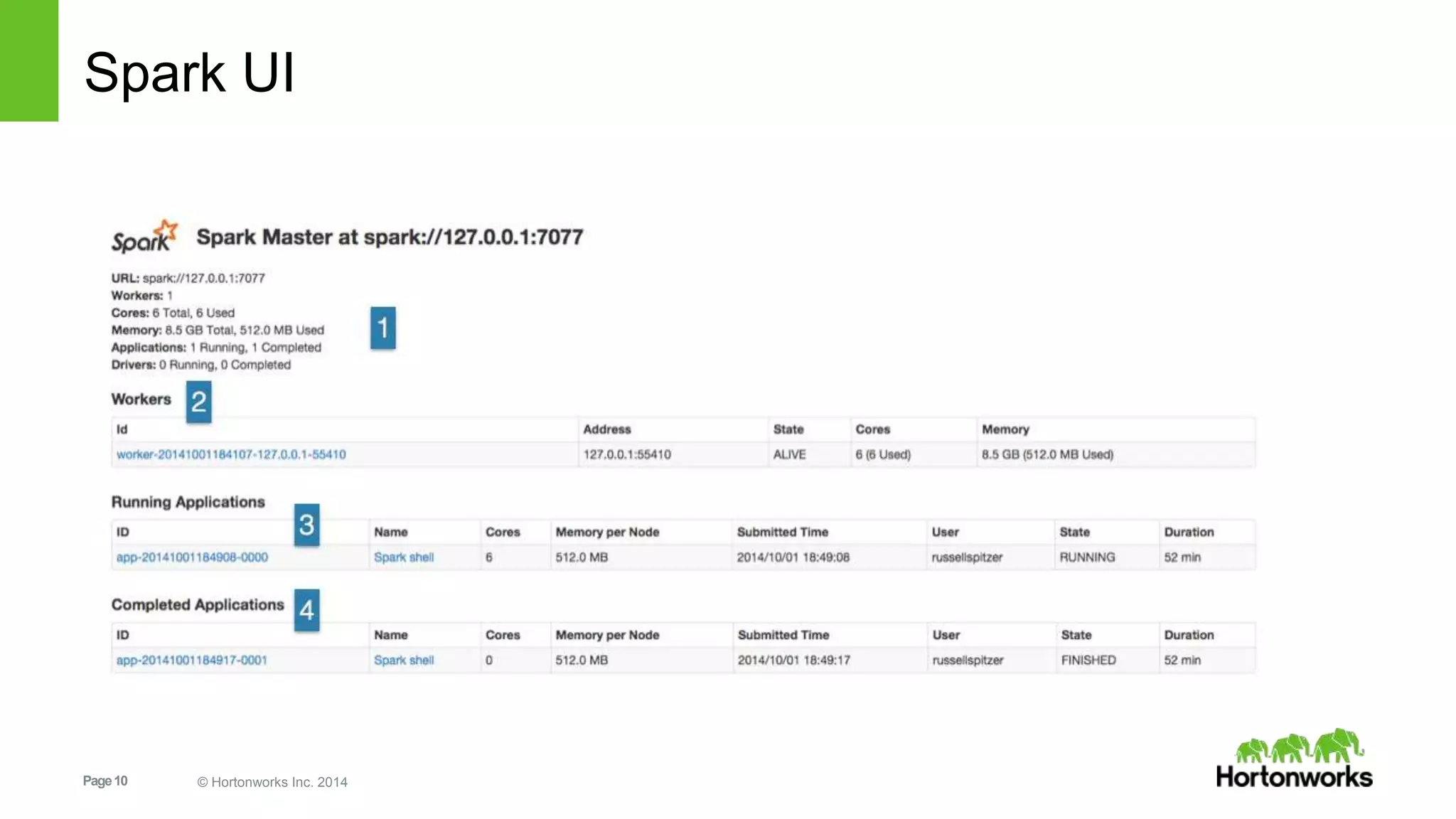Click ID header in Completed Applications table
The image size is (1456, 819).
[x=123, y=635]
